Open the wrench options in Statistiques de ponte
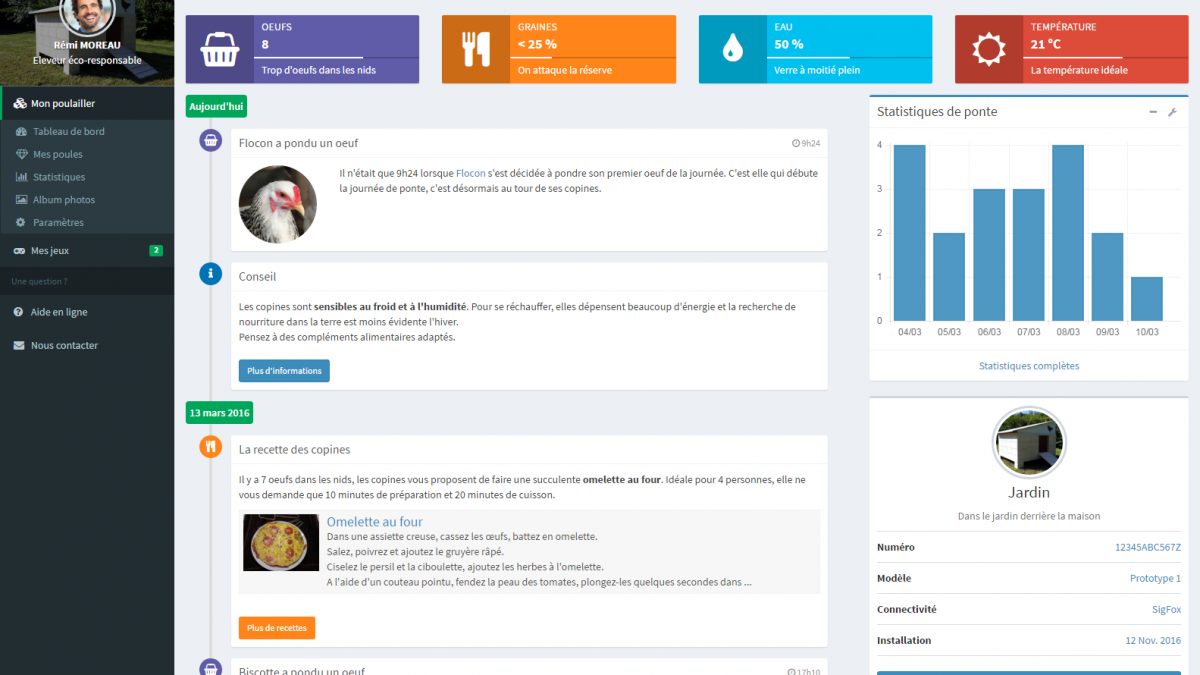1200x675 pixels. tap(1172, 112)
